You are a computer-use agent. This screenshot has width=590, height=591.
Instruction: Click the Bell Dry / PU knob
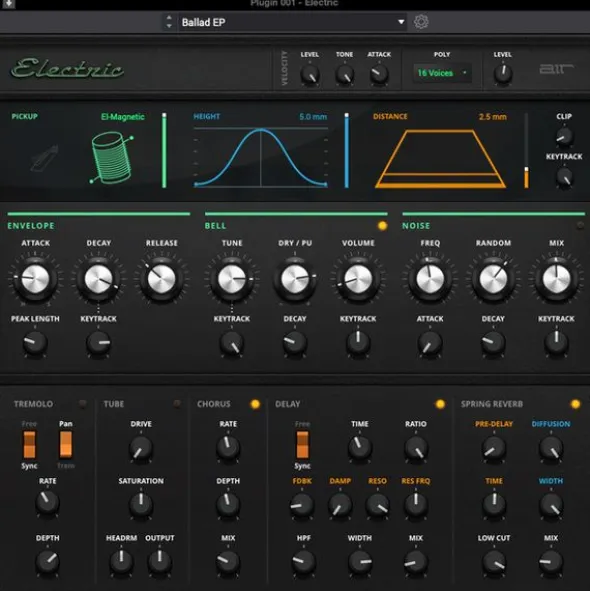pos(295,279)
